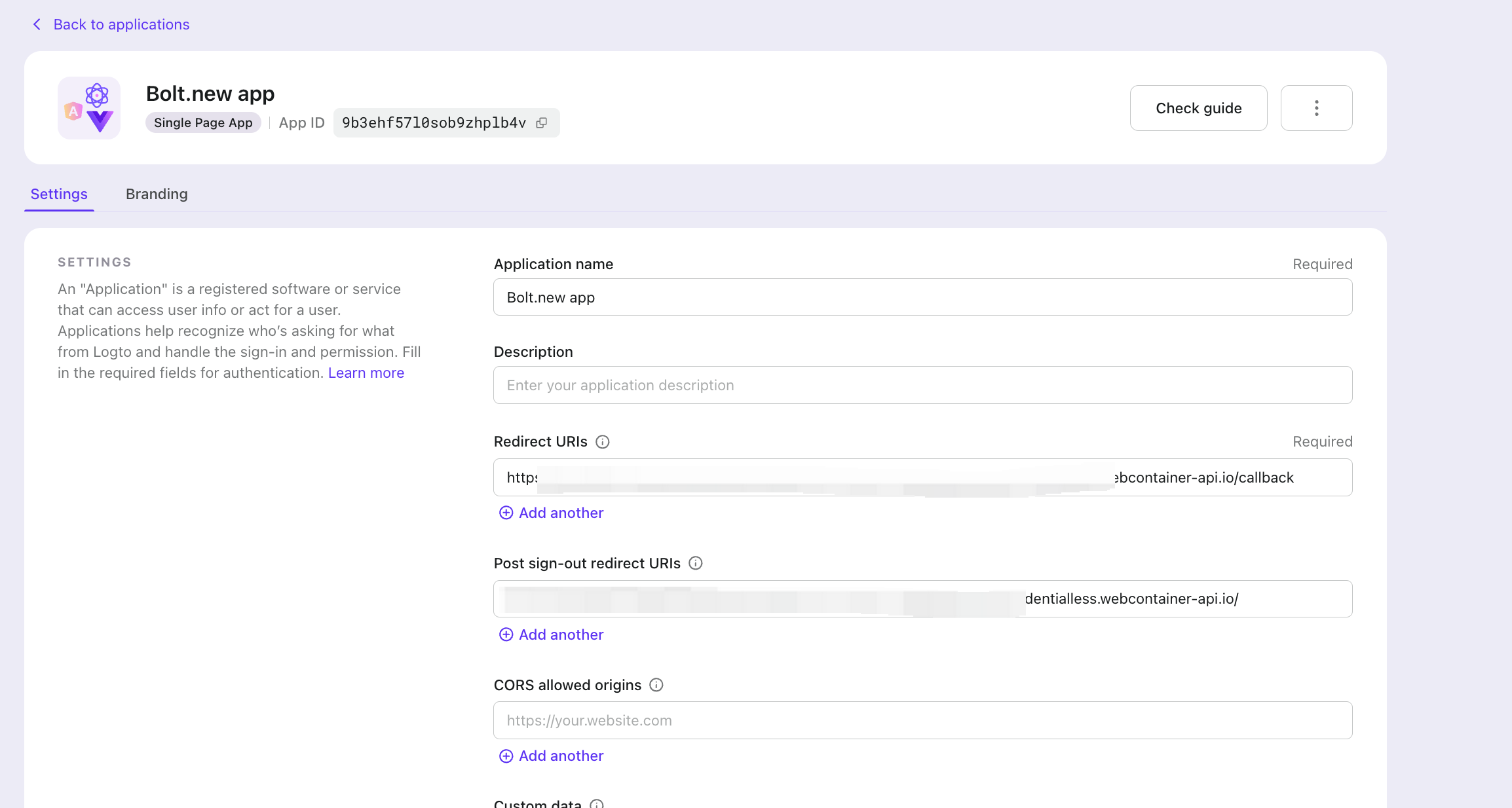Click the plus icon for adding Redirect URI

point(506,513)
